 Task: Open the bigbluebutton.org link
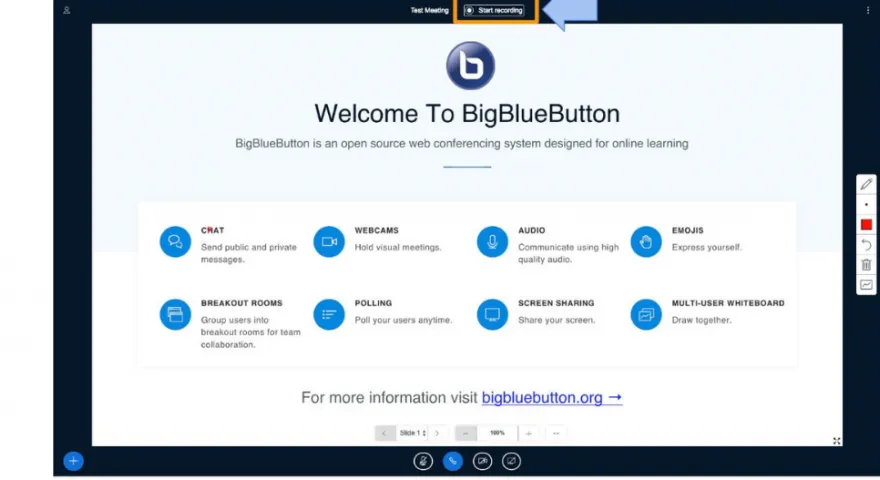tap(552, 397)
